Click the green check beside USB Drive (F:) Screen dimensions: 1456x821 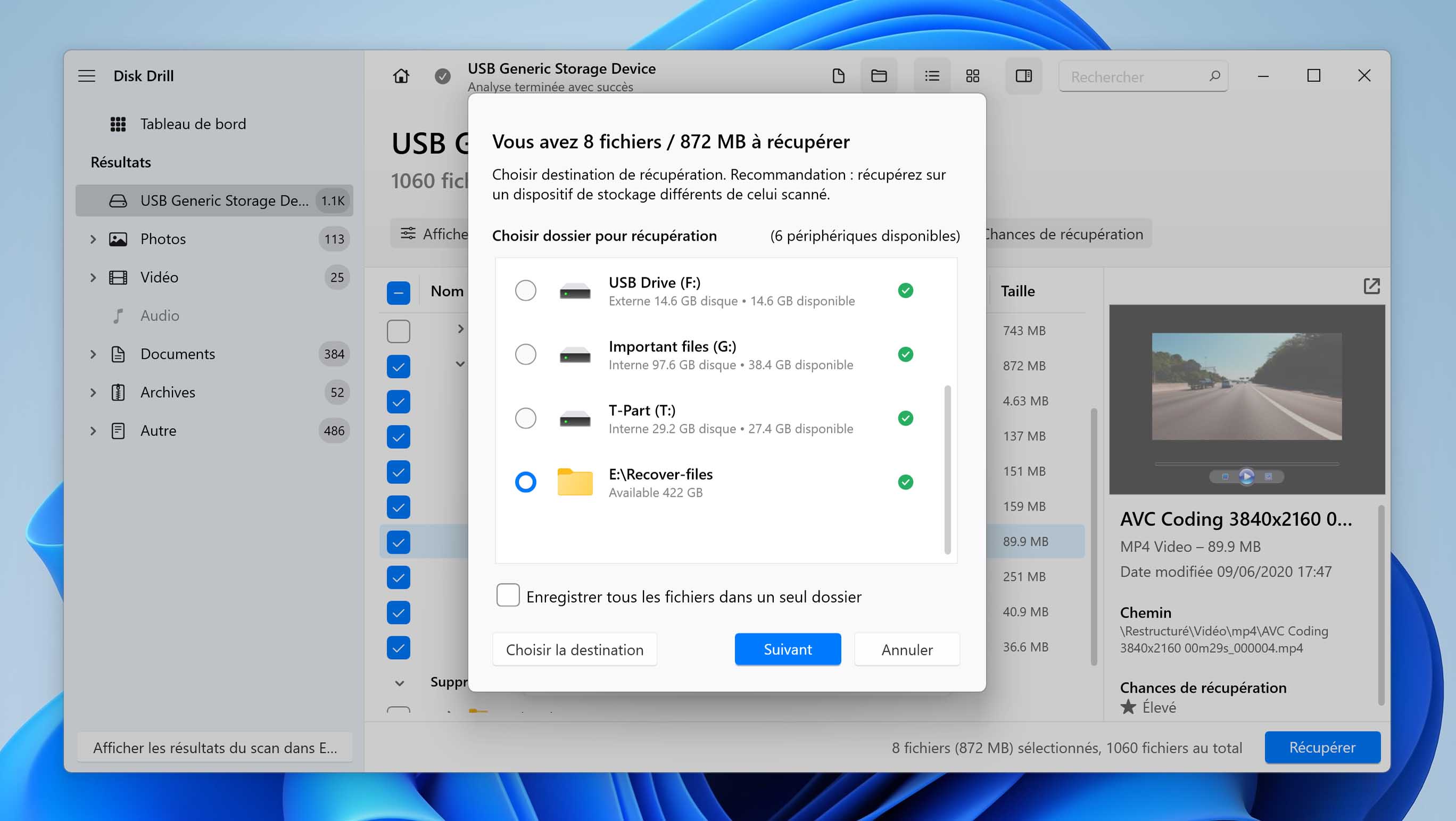pos(906,291)
